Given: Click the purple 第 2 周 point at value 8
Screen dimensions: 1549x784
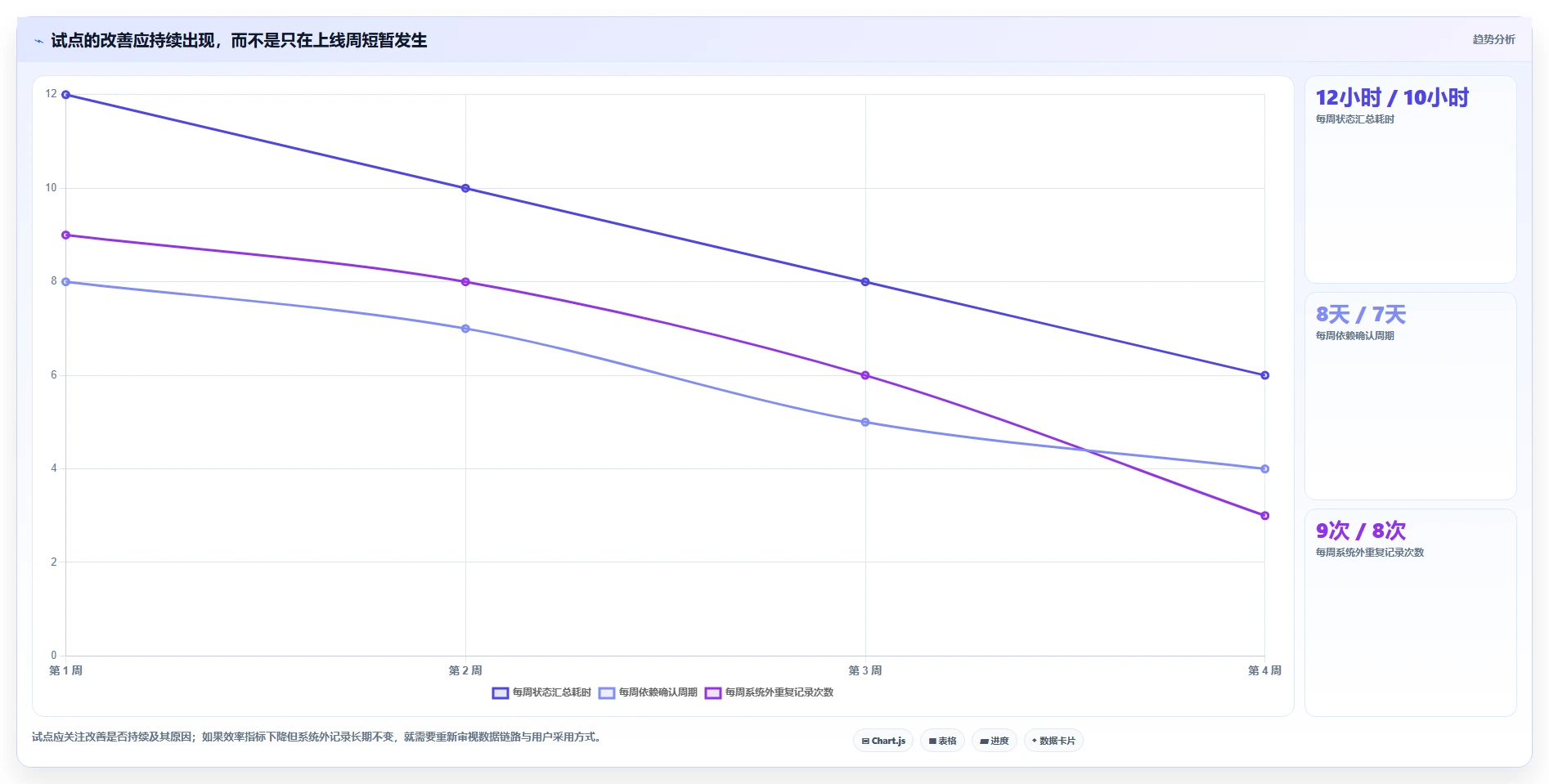Looking at the screenshot, I should pos(465,282).
